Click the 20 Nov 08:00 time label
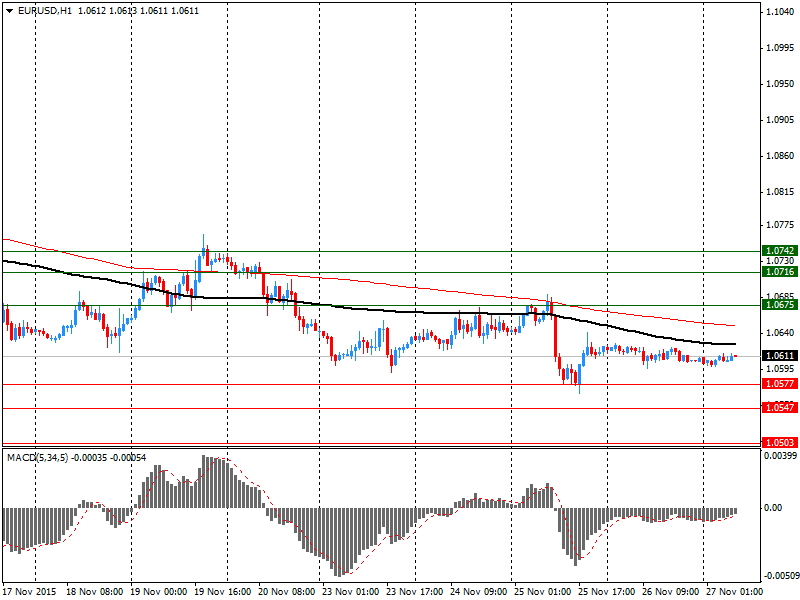 (x=287, y=592)
